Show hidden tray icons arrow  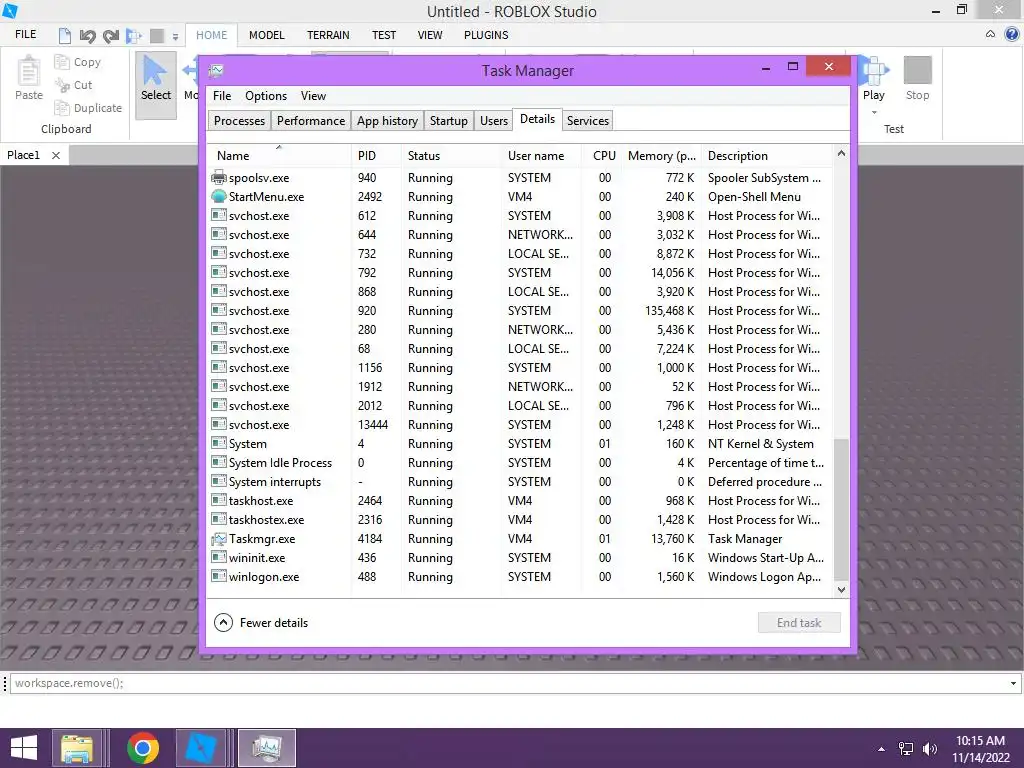click(882, 749)
